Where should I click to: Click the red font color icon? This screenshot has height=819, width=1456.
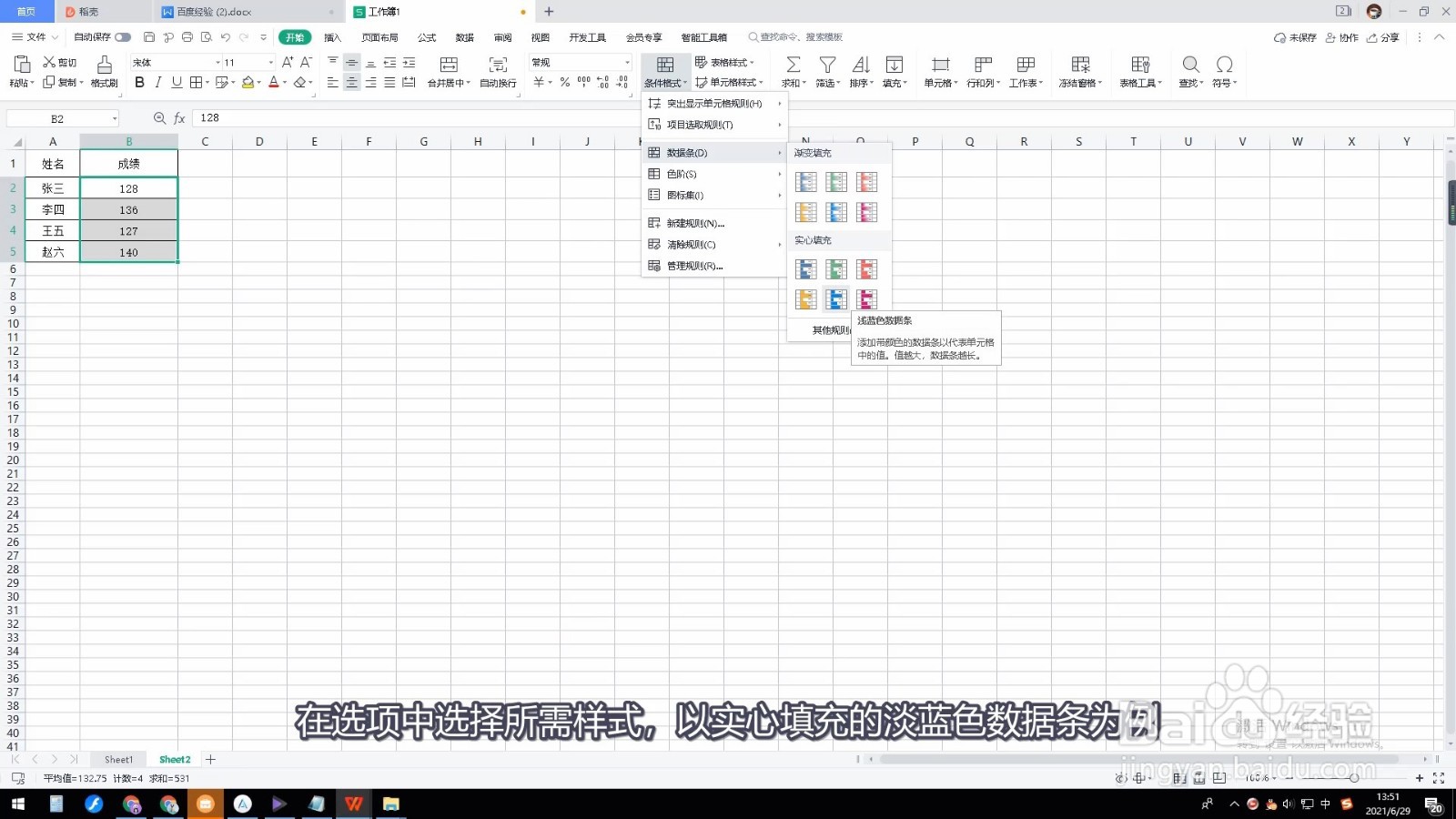click(x=273, y=82)
